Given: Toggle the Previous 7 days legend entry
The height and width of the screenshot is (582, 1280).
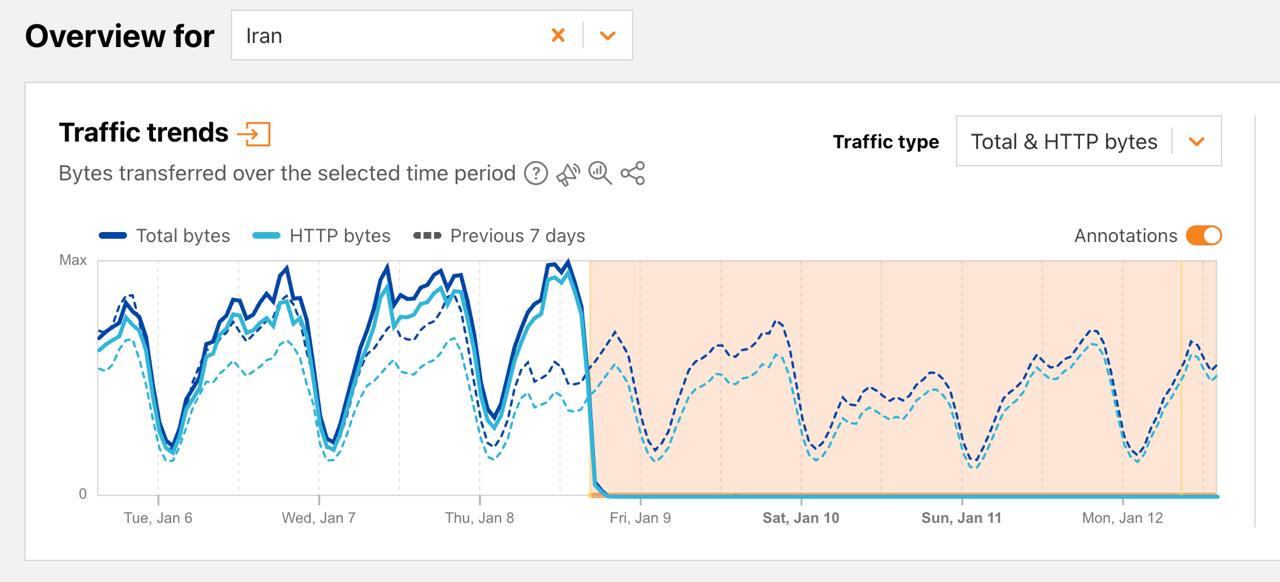Looking at the screenshot, I should (499, 236).
